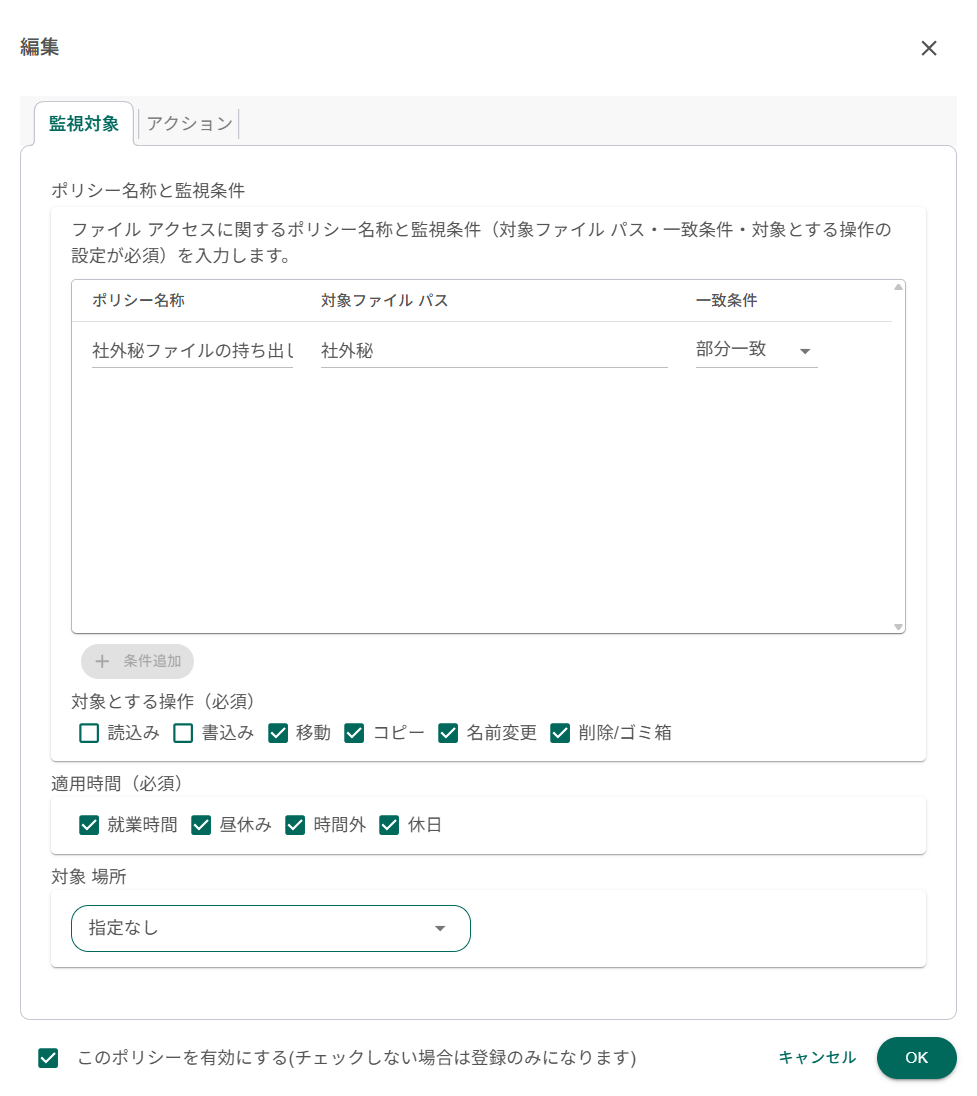
Task: Click the scrollbar up arrow in policy list
Action: tap(898, 286)
